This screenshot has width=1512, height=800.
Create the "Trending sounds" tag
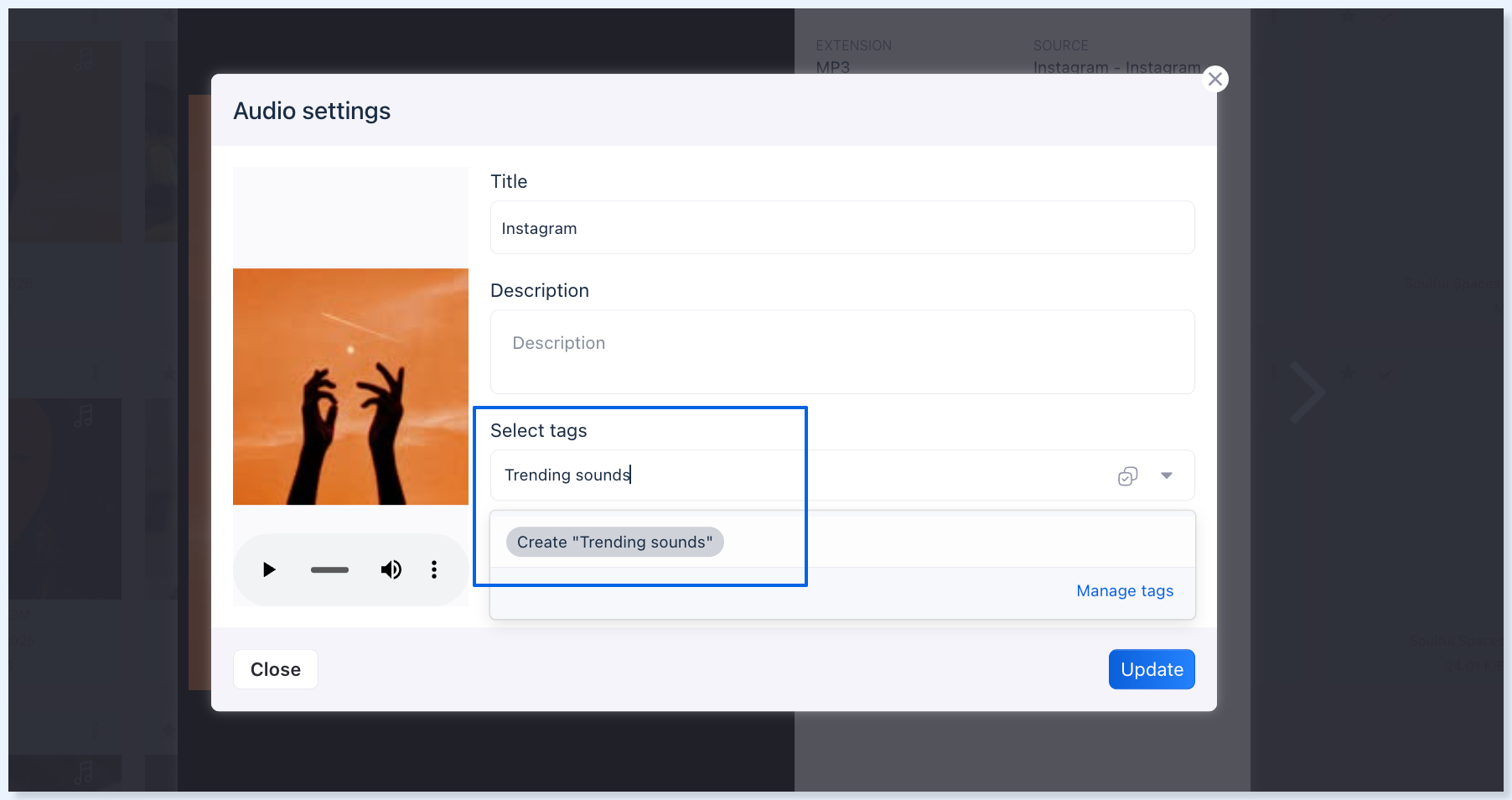615,543
